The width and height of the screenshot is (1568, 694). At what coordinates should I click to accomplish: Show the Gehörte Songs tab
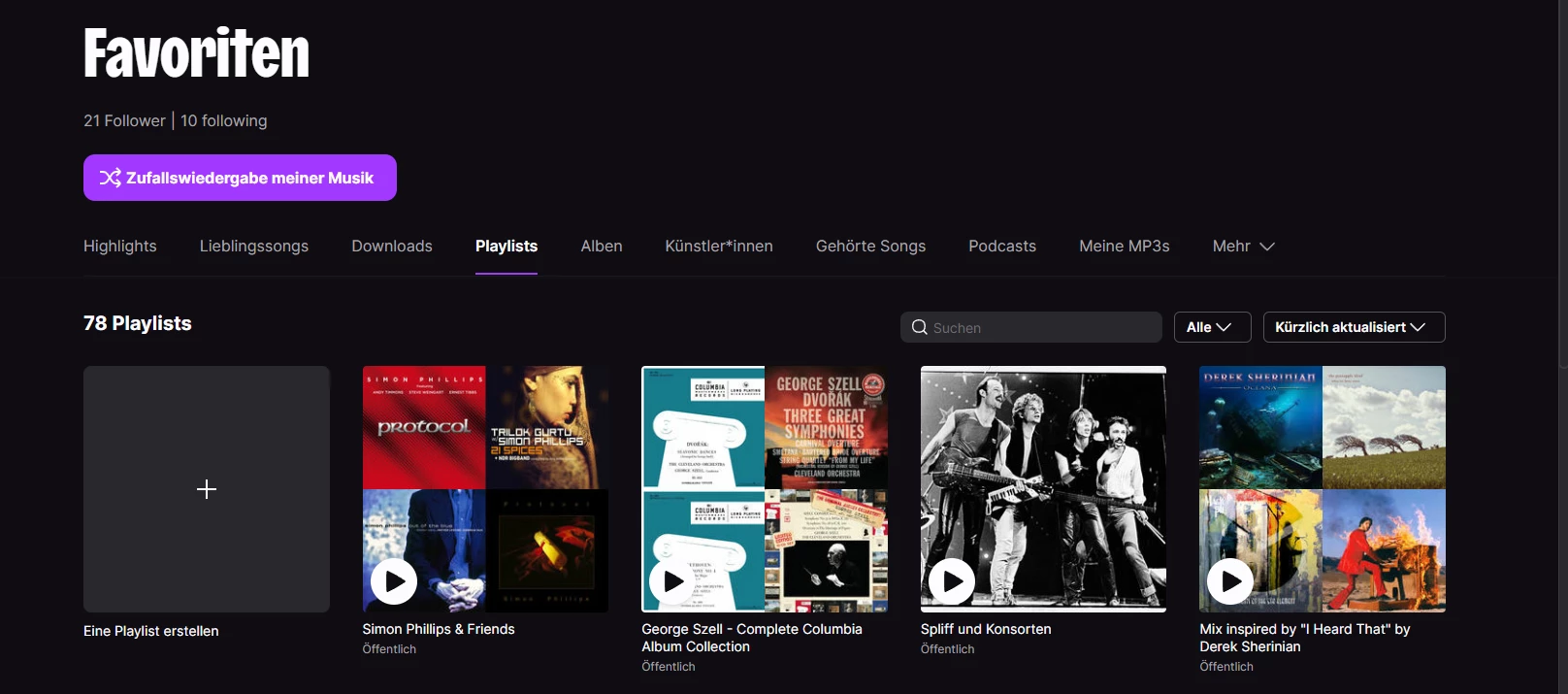coord(870,247)
